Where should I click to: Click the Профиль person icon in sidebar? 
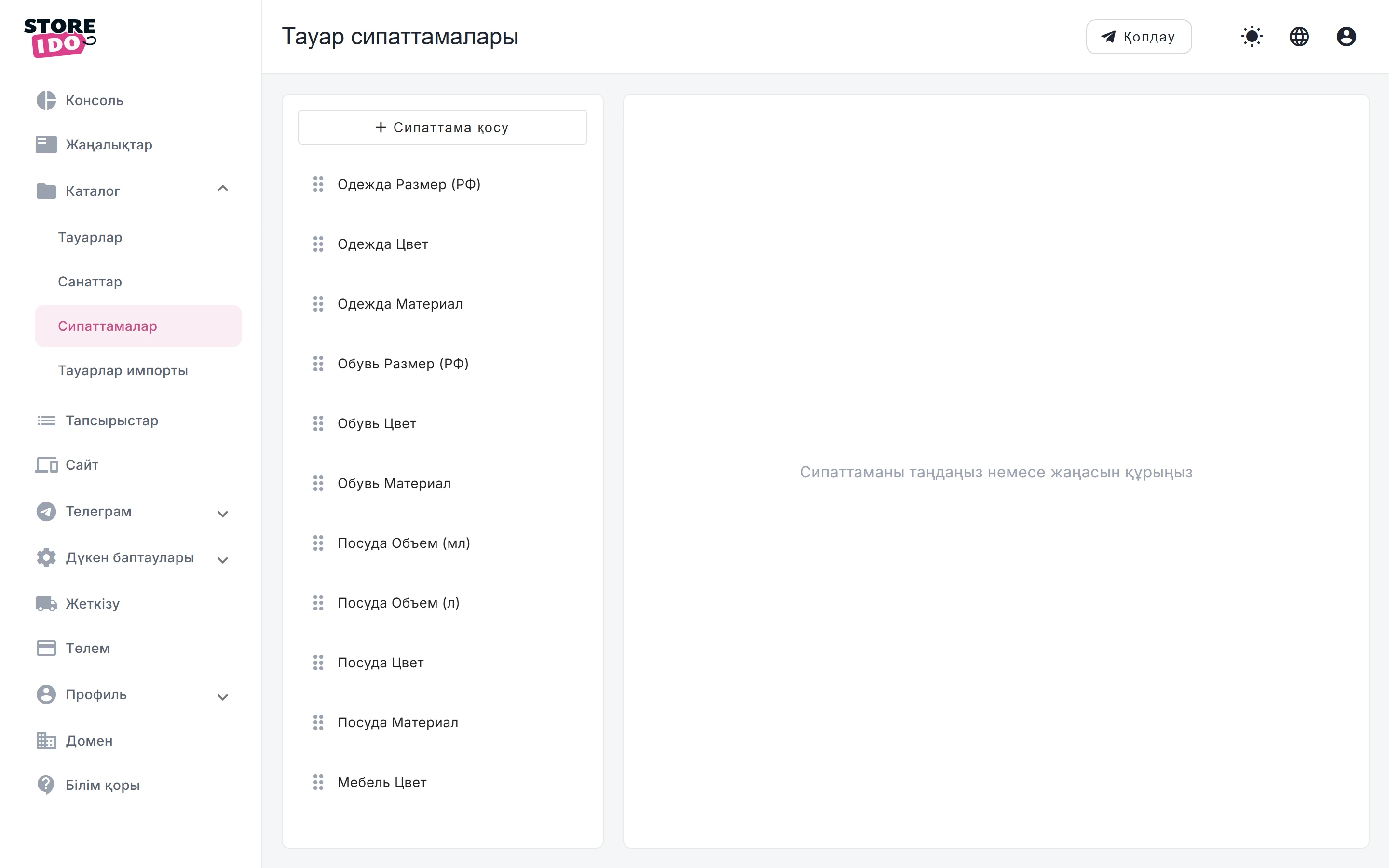(46, 694)
